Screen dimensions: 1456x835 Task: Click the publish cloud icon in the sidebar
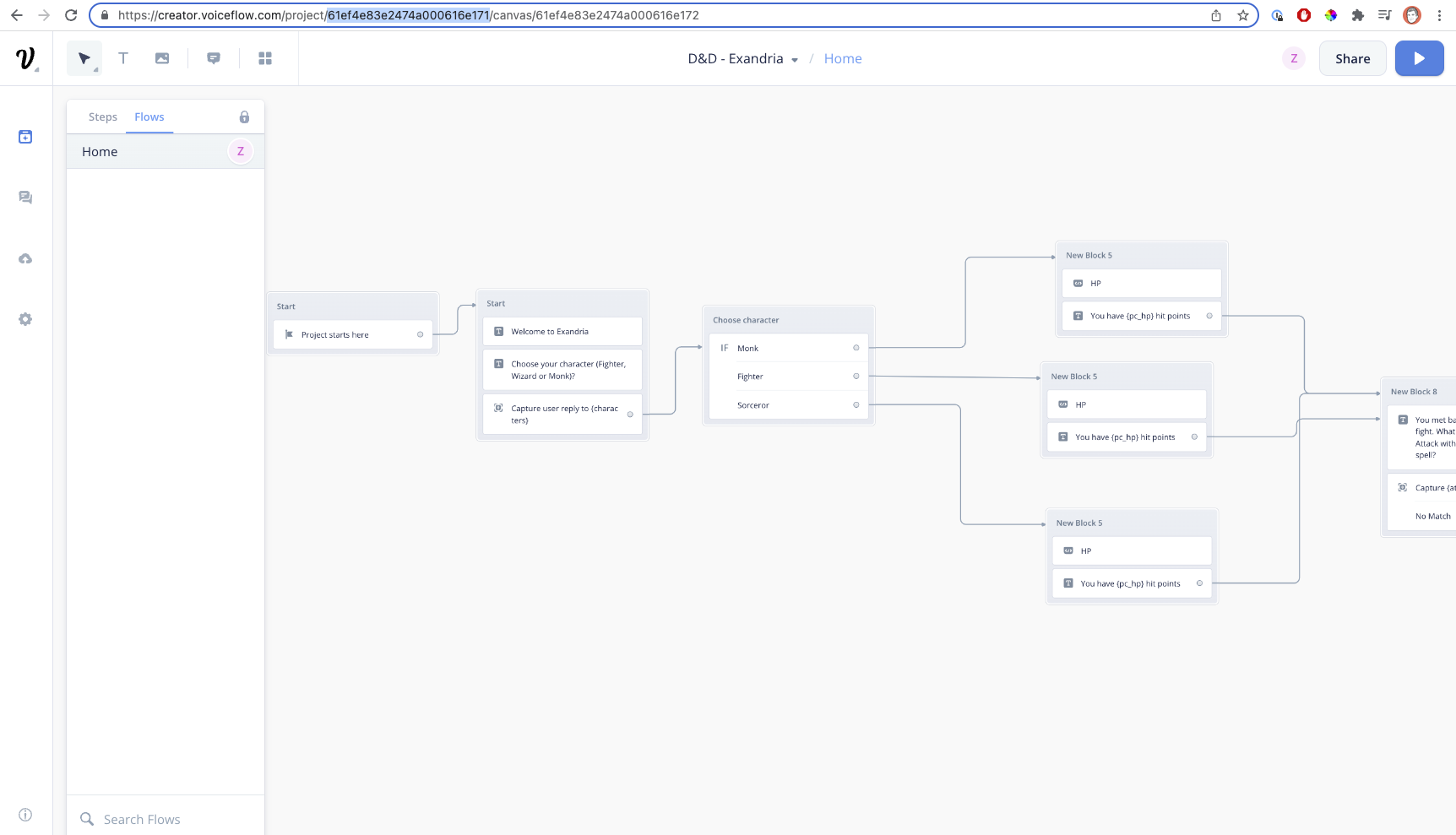pos(25,258)
